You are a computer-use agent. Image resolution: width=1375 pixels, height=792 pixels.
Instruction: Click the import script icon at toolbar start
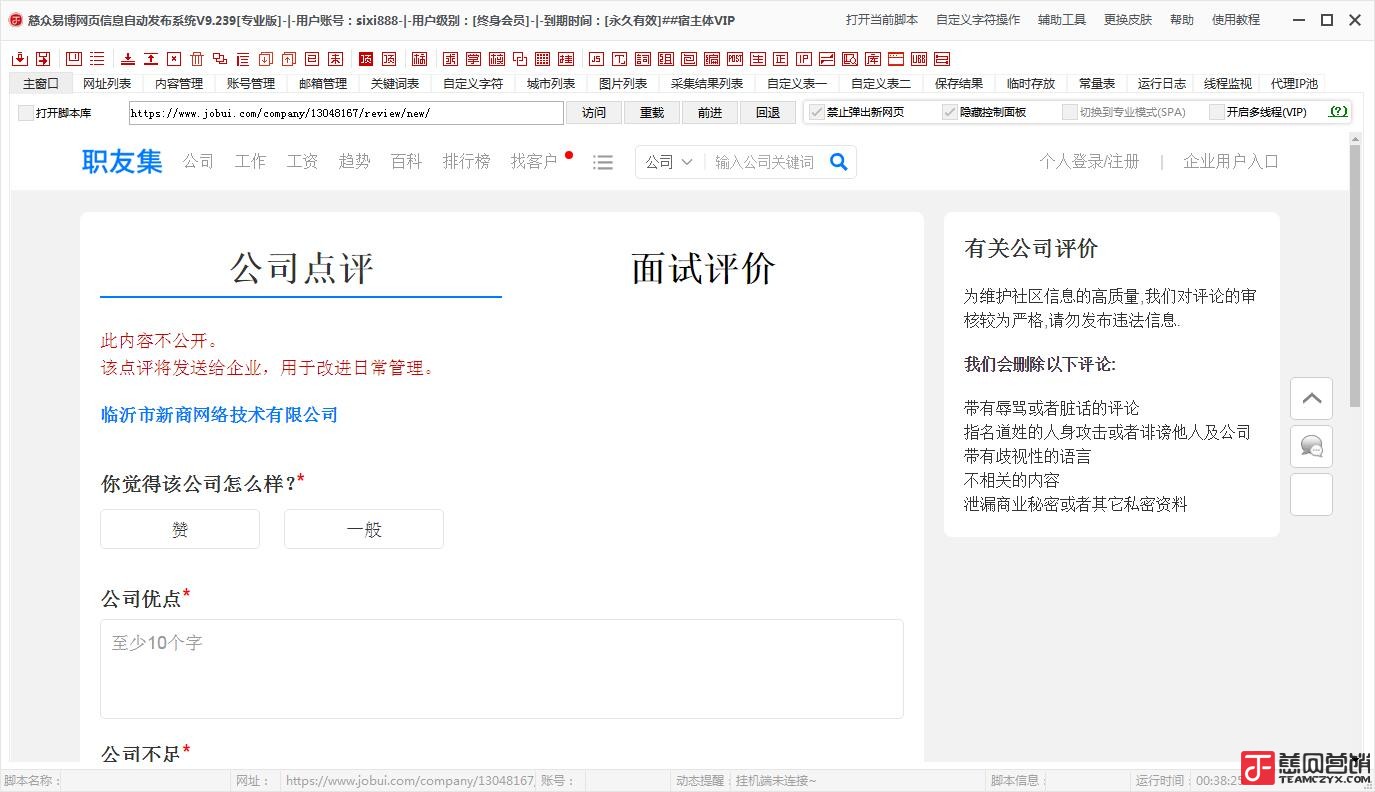pyautogui.click(x=21, y=59)
